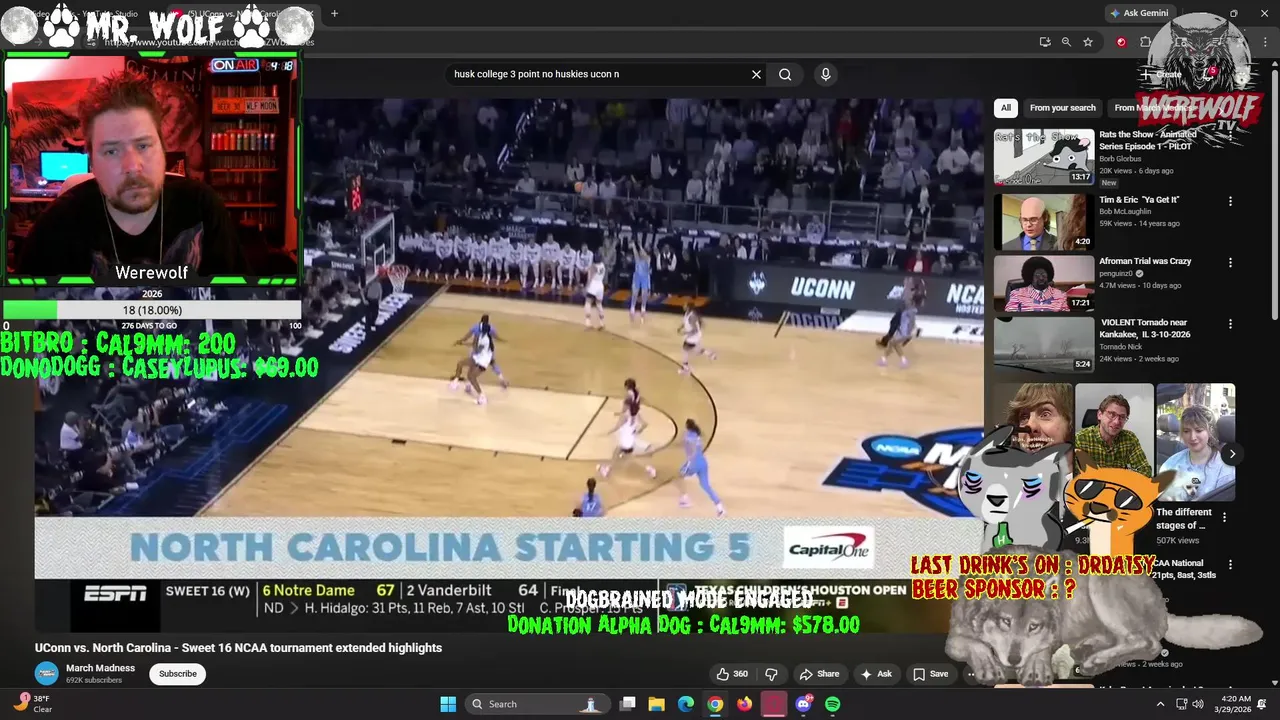Open more options for VIOLENT Tornado video

pos(1230,324)
